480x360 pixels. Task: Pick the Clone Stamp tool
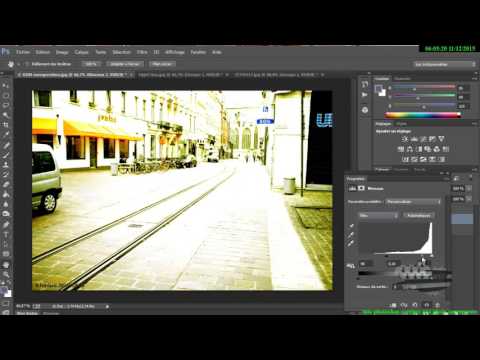(6, 165)
